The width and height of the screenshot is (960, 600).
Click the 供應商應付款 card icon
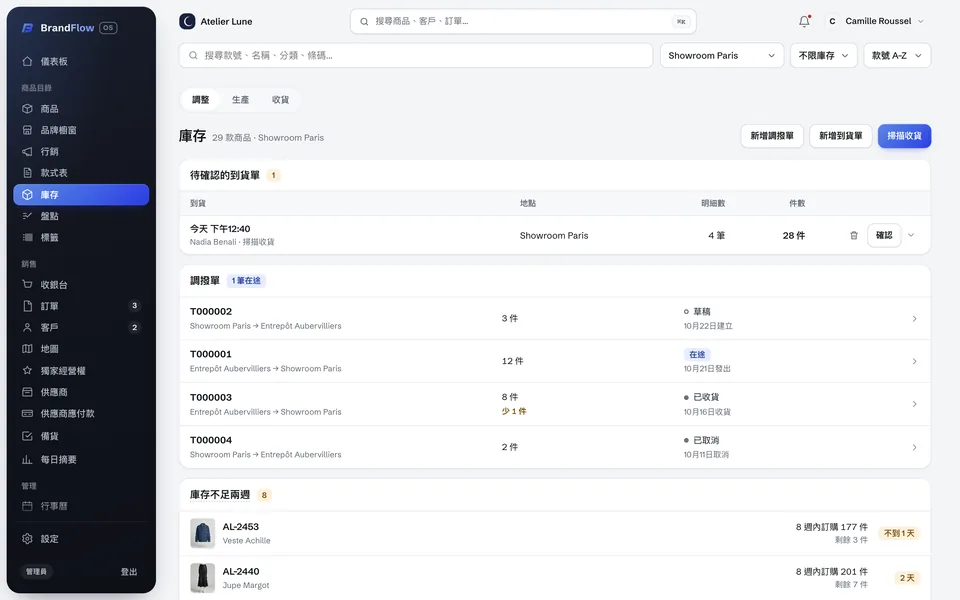click(x=27, y=413)
